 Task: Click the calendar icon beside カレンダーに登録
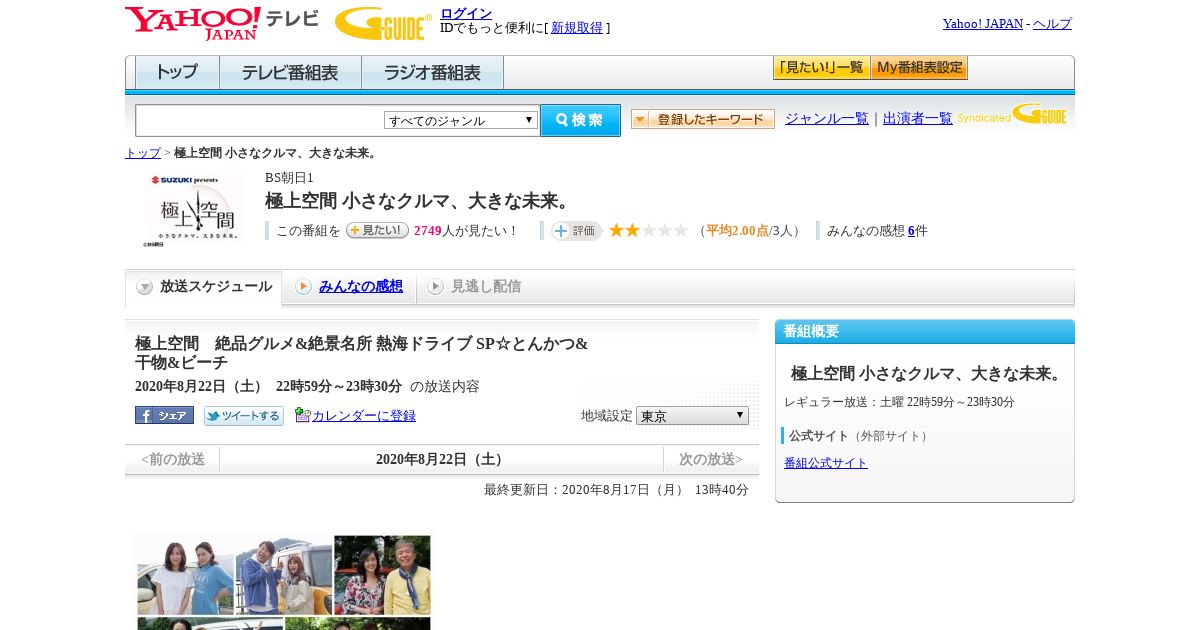pyautogui.click(x=302, y=415)
